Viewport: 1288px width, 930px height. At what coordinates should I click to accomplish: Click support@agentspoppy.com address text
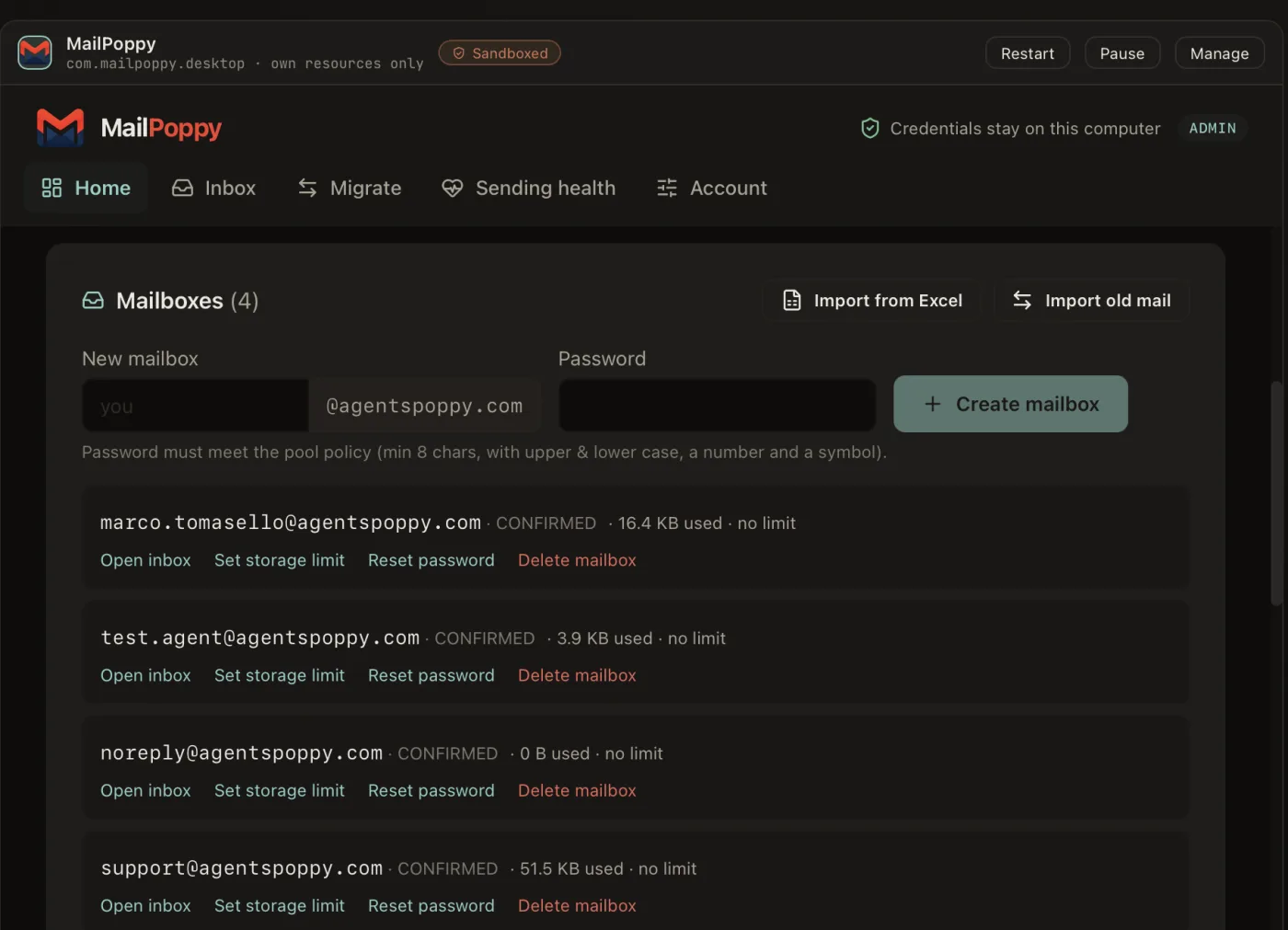241,867
